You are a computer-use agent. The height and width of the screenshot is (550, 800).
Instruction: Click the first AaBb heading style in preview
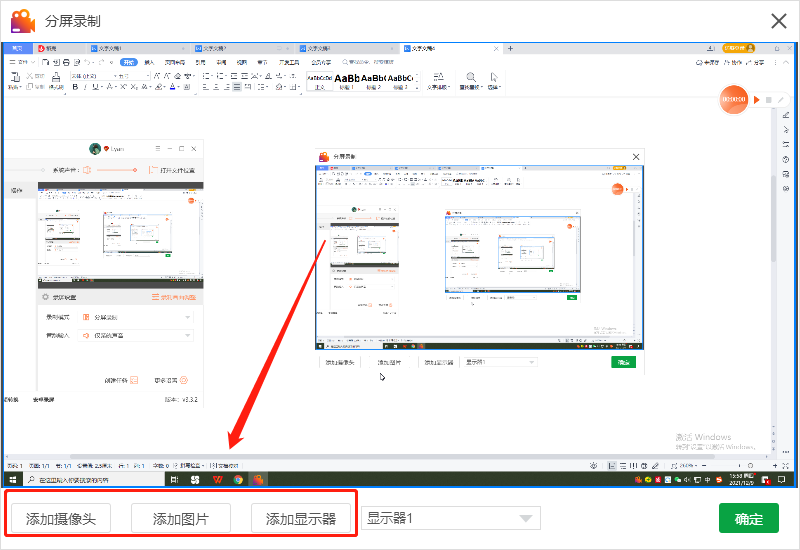coord(346,79)
